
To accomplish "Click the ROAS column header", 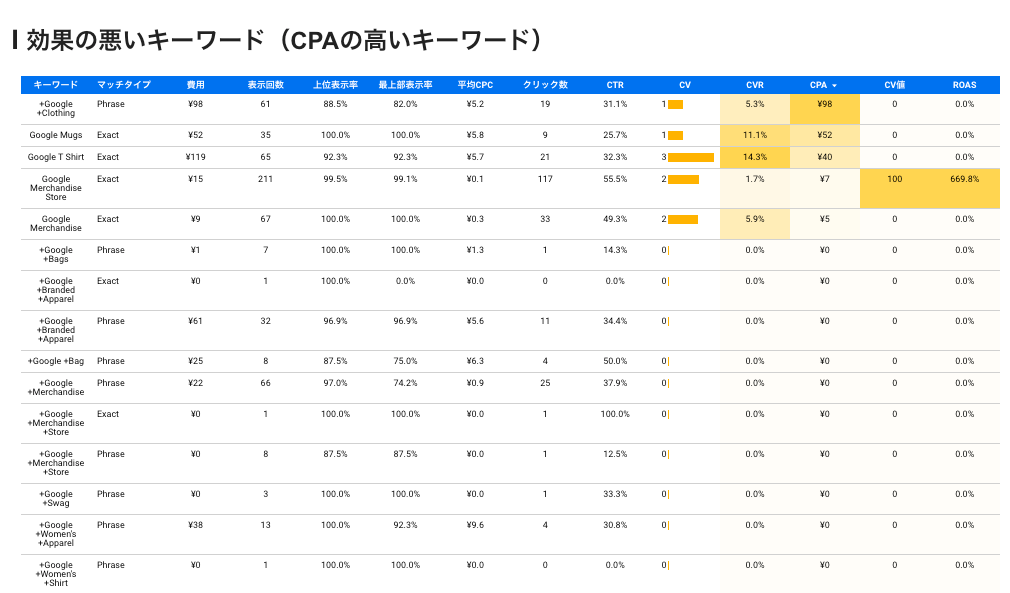I will 965,85.
